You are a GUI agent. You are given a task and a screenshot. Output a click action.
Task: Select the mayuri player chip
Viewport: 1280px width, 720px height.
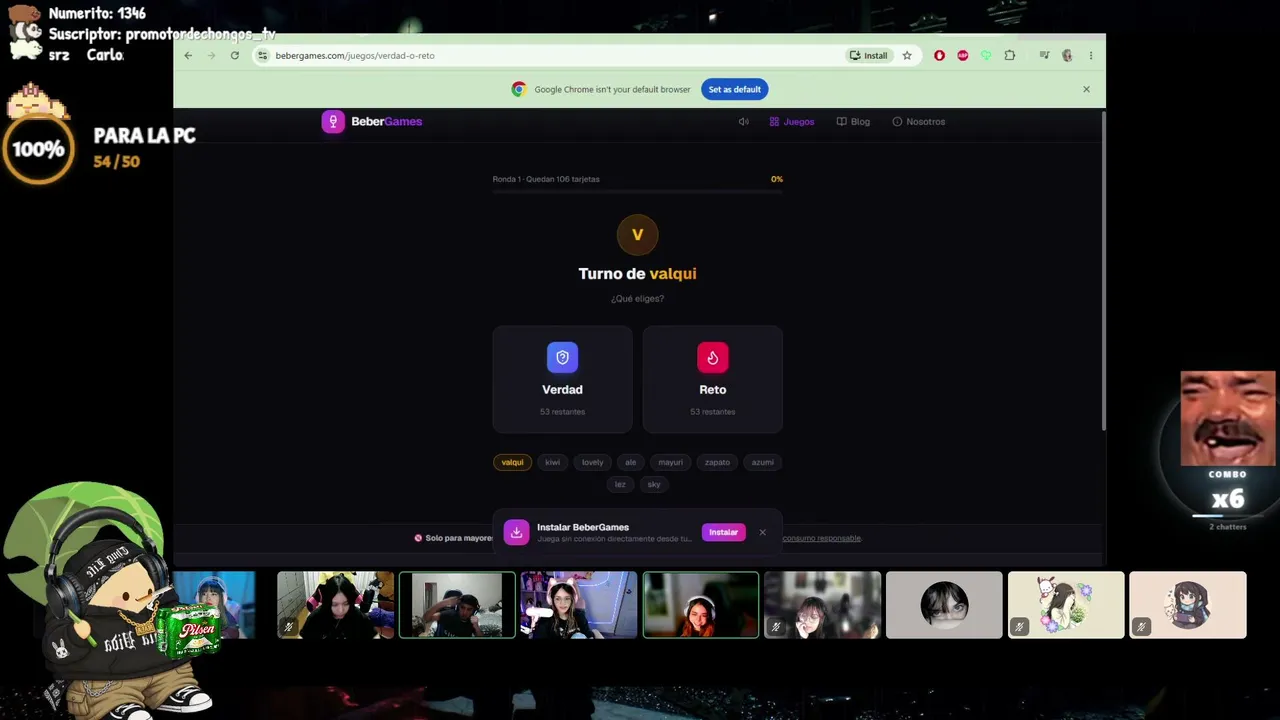click(671, 462)
